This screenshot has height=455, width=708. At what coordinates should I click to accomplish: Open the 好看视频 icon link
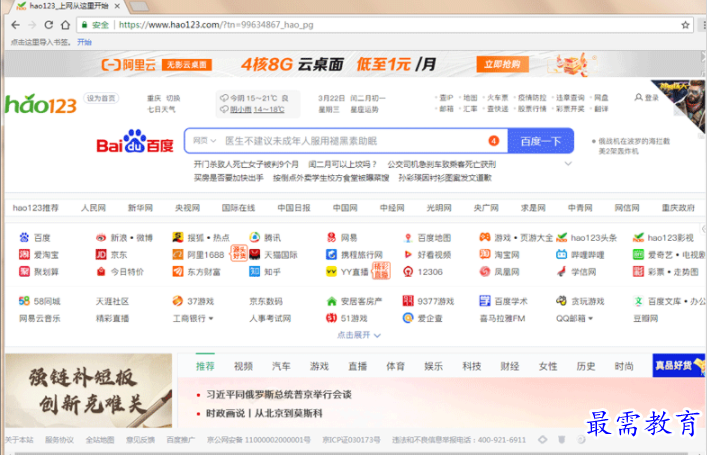[x=408, y=255]
